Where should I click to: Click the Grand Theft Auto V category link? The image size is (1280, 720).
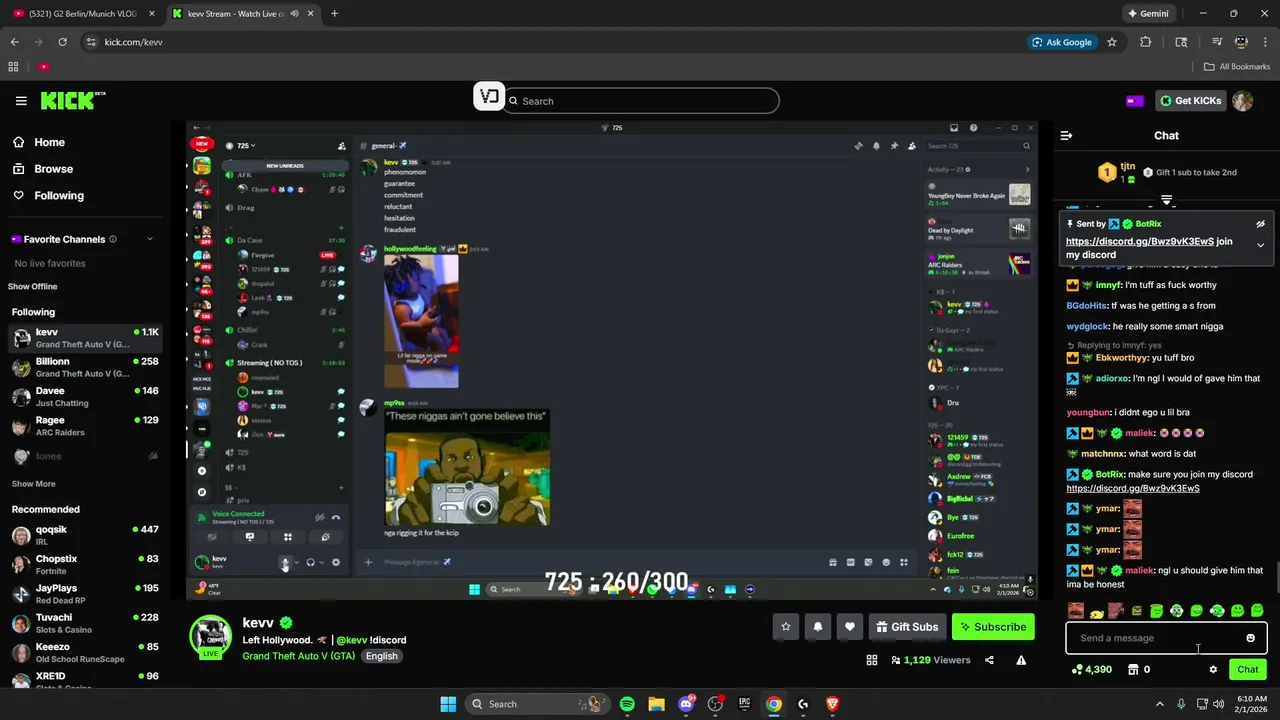click(298, 656)
